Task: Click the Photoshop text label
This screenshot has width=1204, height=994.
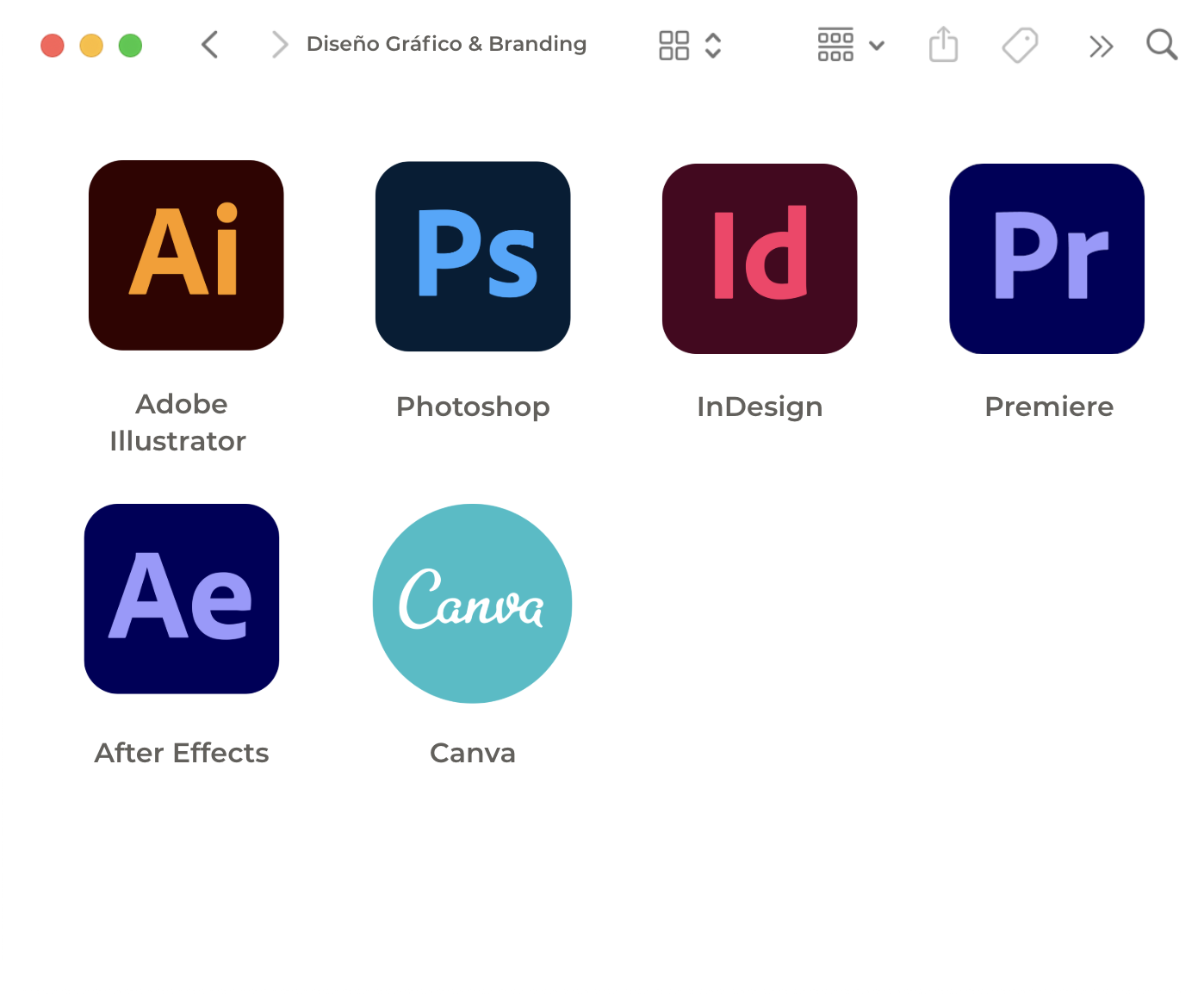Action: coord(473,407)
